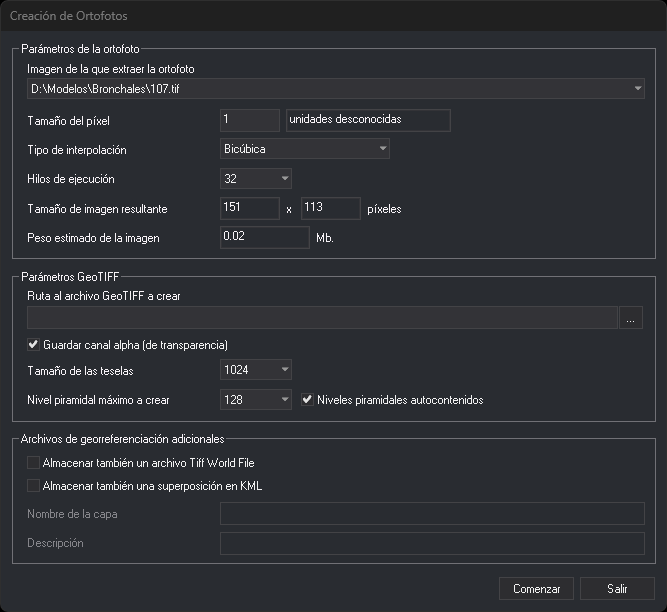
Task: Enable storing a KML overlay
Action: (x=33, y=485)
